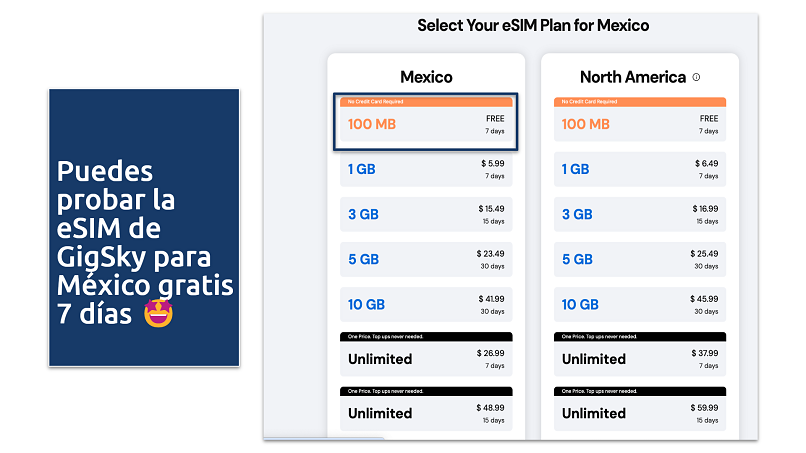
Task: Choose North America 10 GB $45.99 plan
Action: [x=640, y=304]
